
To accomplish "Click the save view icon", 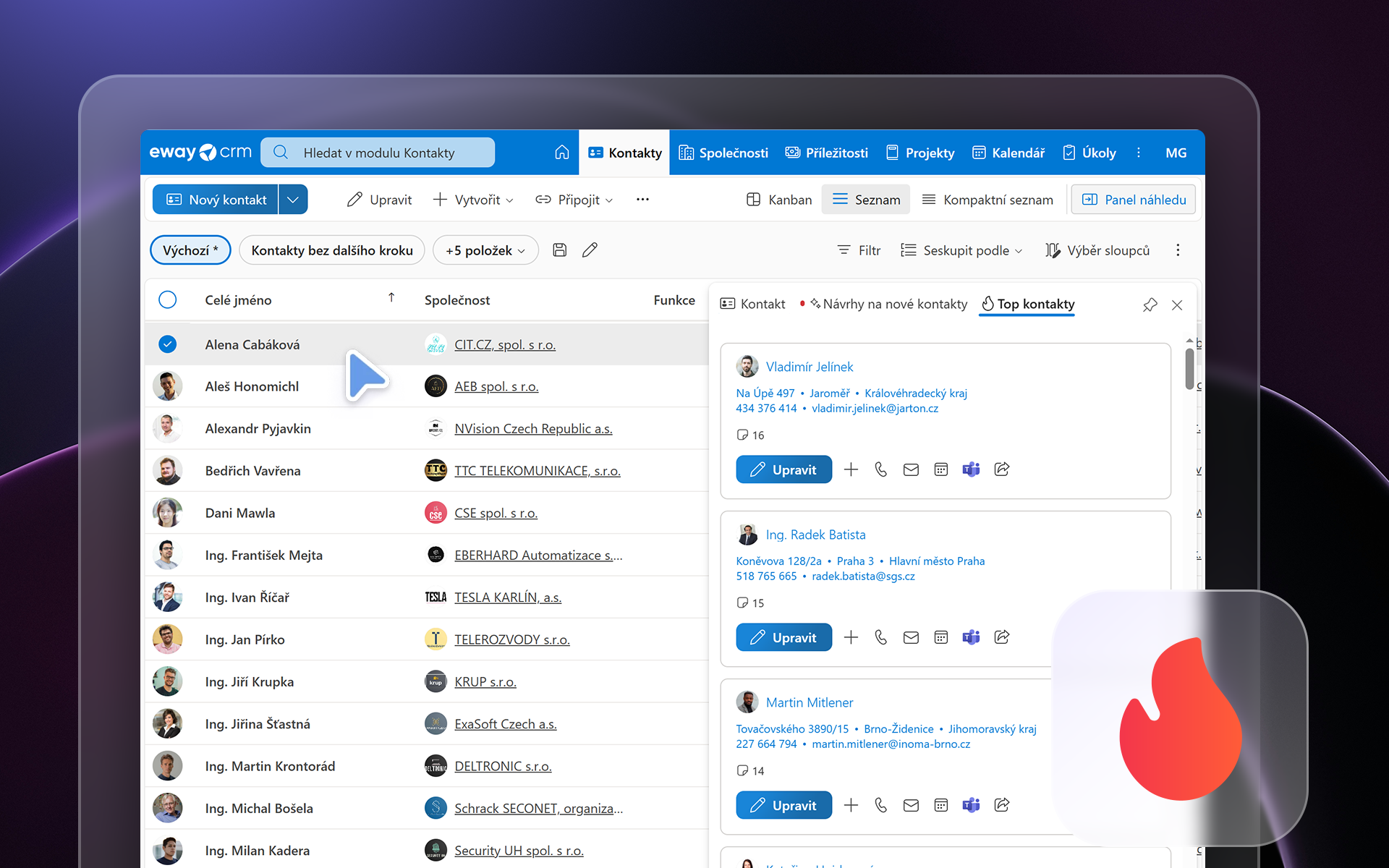I will 559,250.
